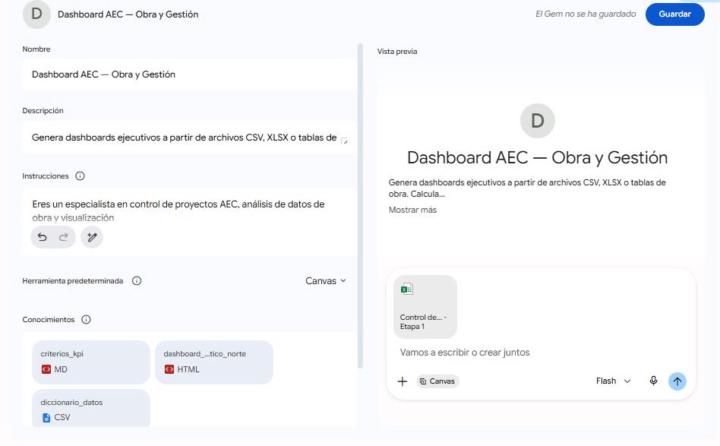This screenshot has height=446, width=720.
Task: Edit the Nombre input field
Action: coord(188,74)
